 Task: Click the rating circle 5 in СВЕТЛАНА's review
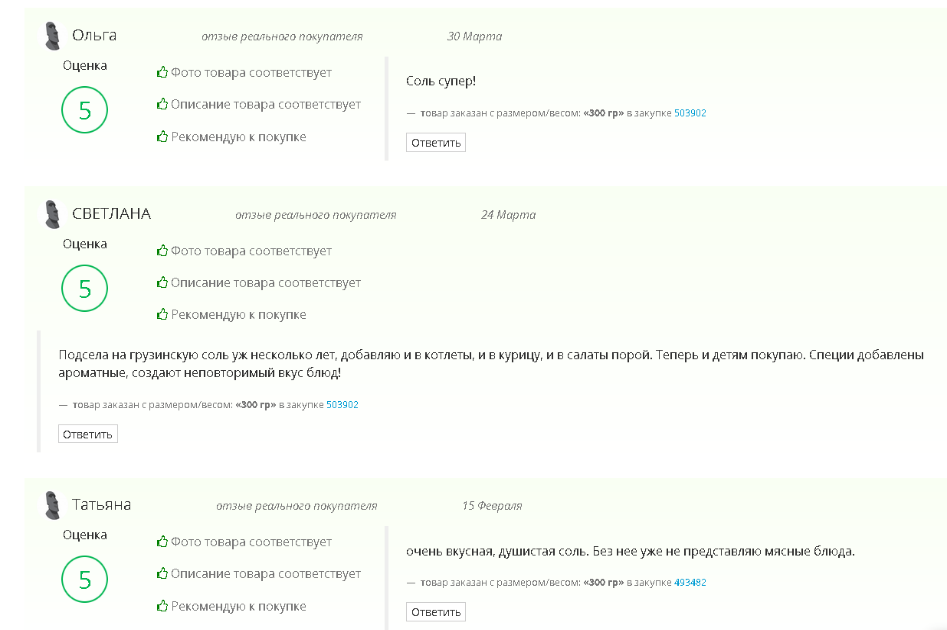coord(85,288)
